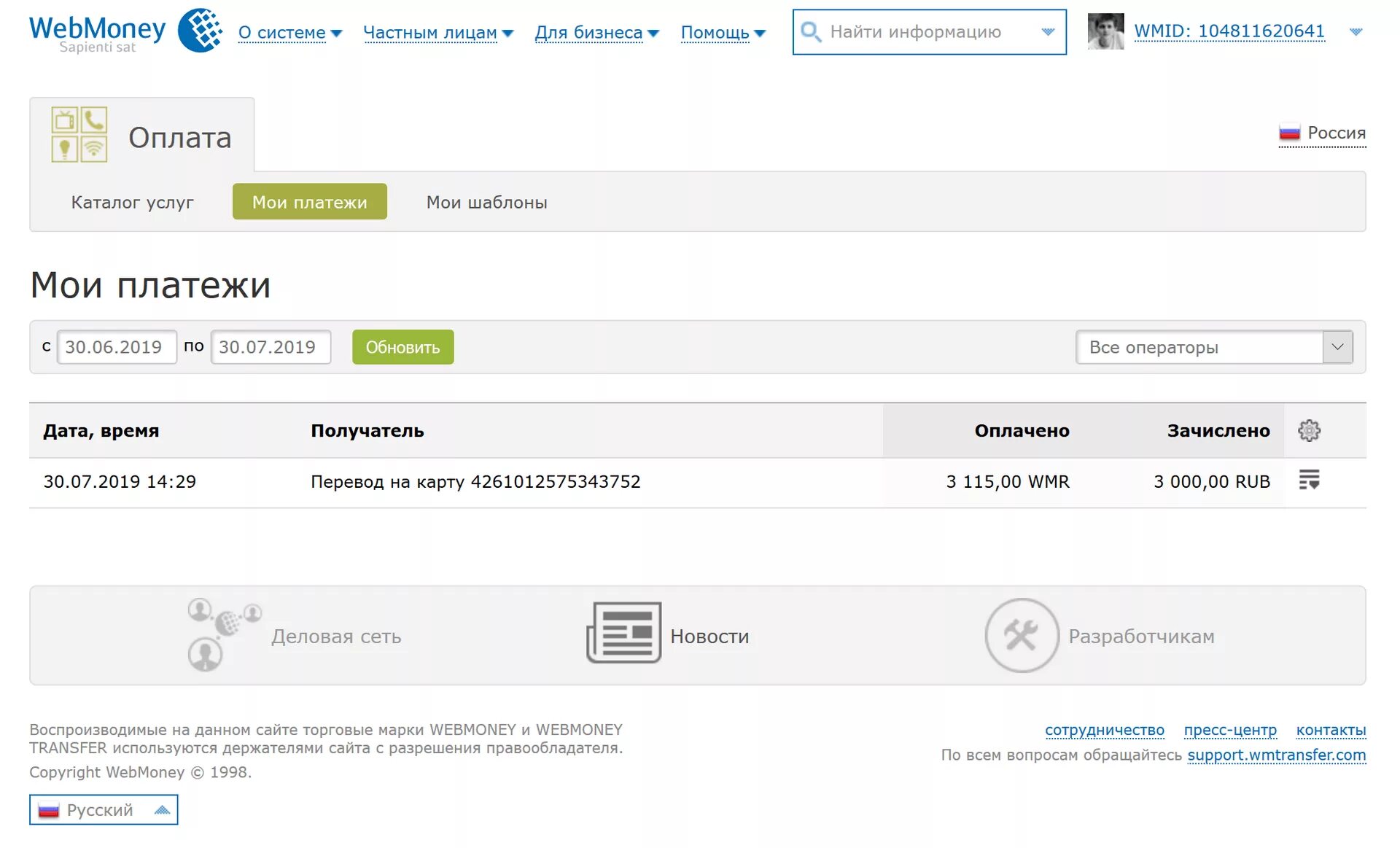The width and height of the screenshot is (1400, 848).
Task: Click the Получатель column header
Action: point(367,431)
